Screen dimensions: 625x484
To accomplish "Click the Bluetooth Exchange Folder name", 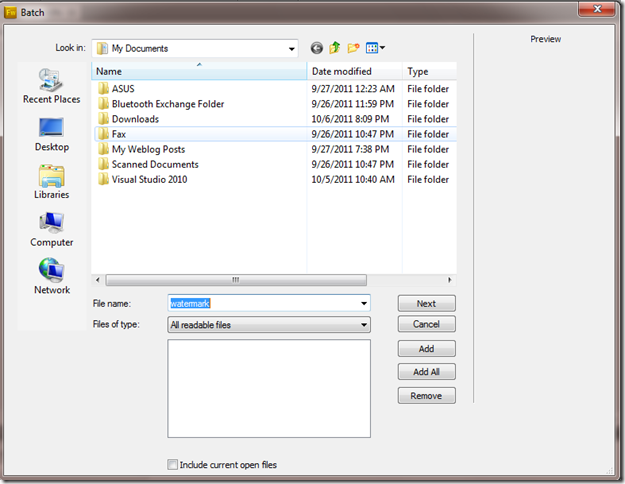I will click(x=168, y=104).
